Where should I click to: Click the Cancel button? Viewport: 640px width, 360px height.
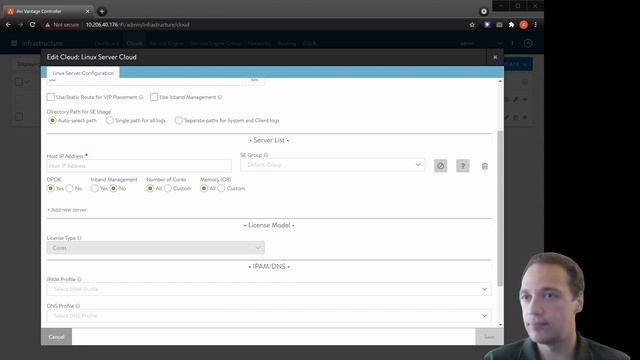click(56, 337)
